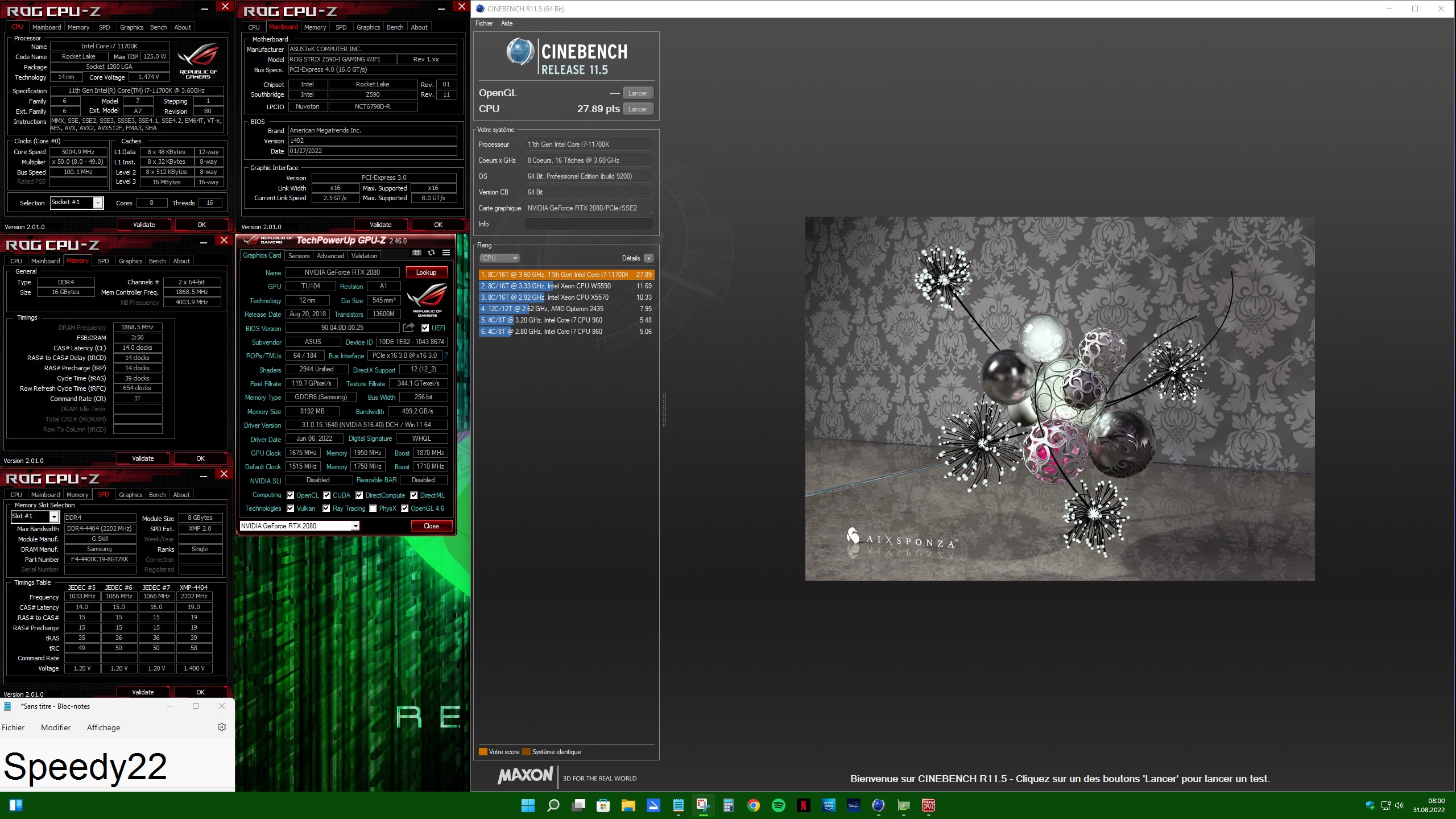Viewport: 1456px width, 819px height.
Task: Click the Snipping Tool taskbar icon
Action: pos(703,805)
